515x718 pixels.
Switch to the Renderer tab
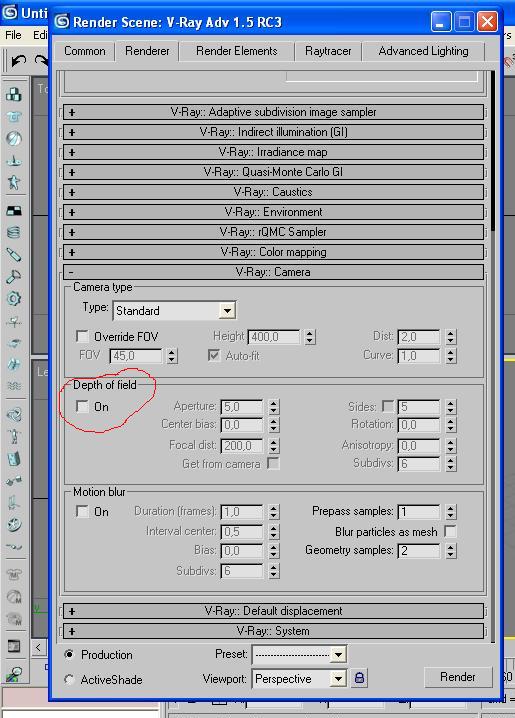(x=147, y=51)
